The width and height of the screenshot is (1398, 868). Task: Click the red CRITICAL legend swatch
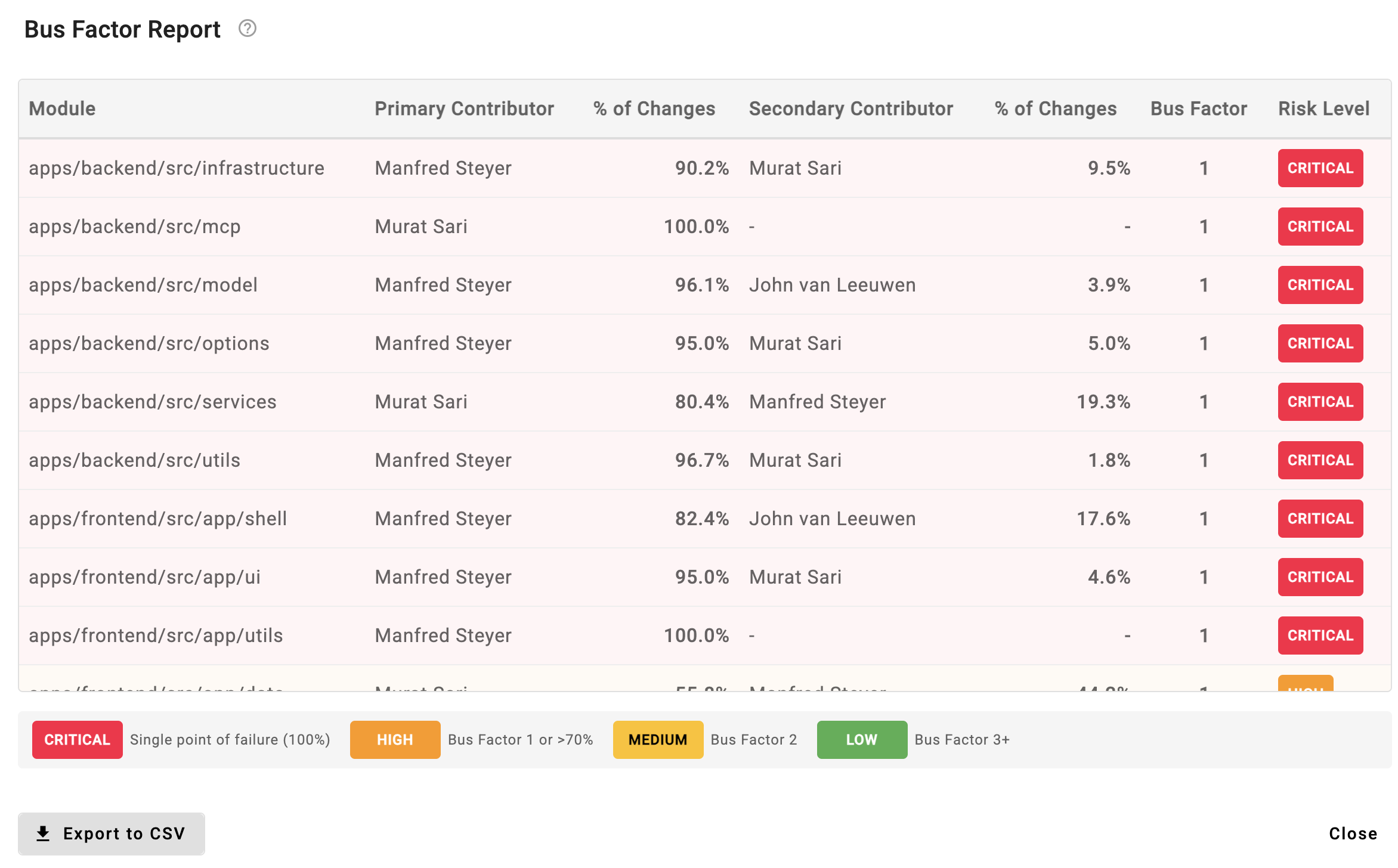click(x=78, y=740)
